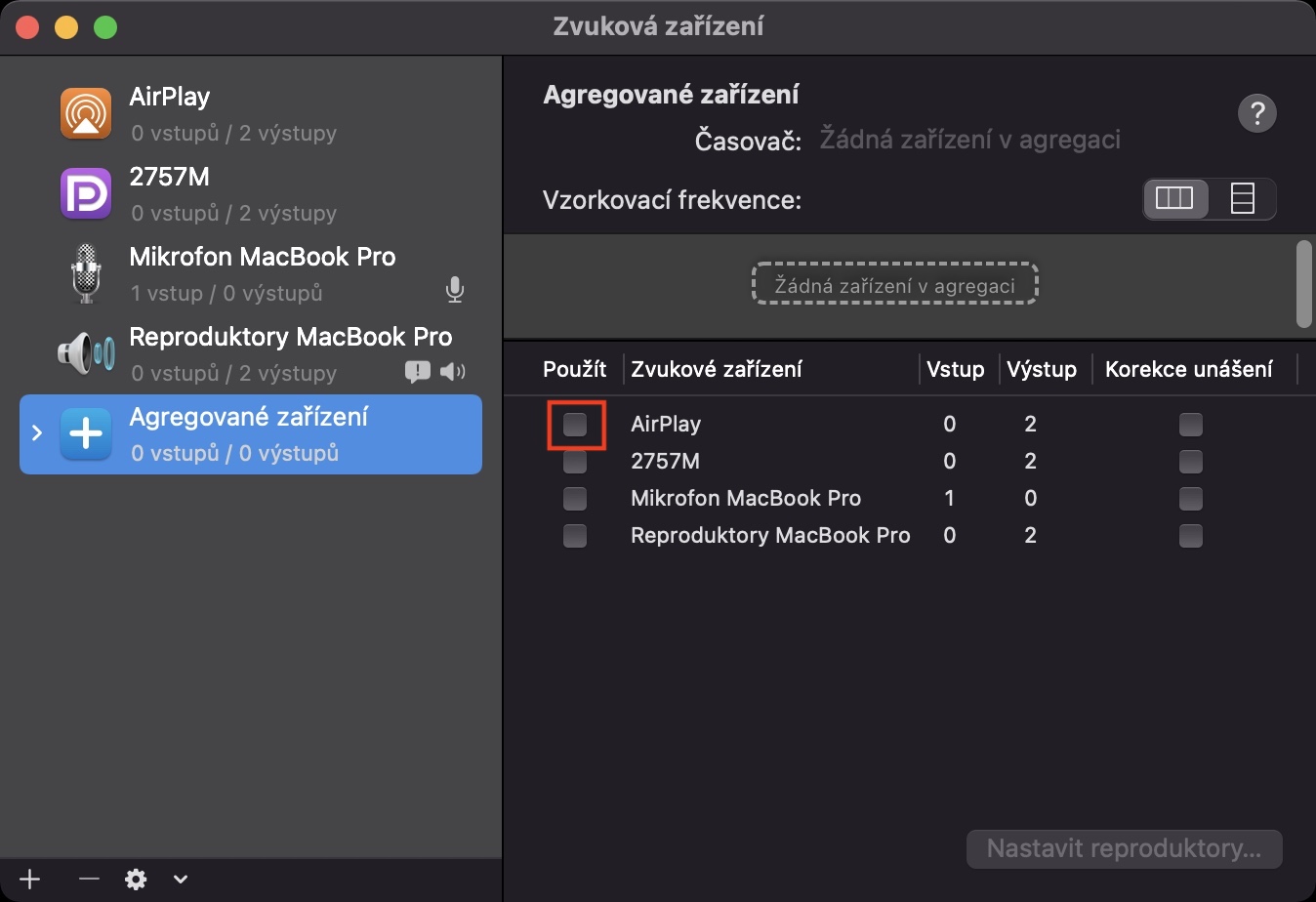1316x902 pixels.
Task: Select the Reproduktory MacBook Pro speaker icon
Action: [86, 353]
